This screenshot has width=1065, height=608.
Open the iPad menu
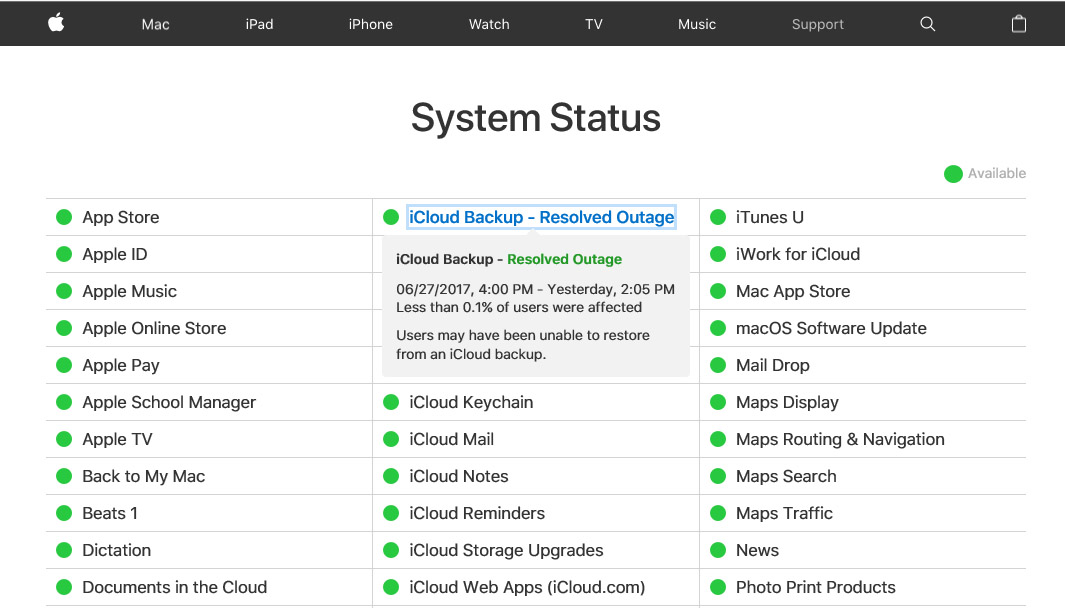pos(259,24)
